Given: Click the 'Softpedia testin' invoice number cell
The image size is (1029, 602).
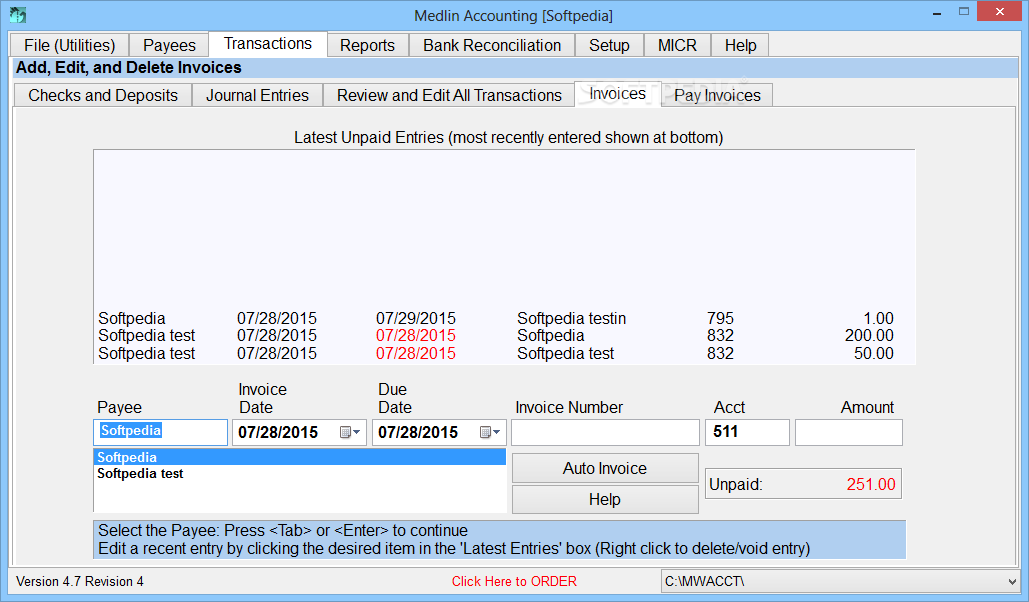Looking at the screenshot, I should tap(571, 318).
